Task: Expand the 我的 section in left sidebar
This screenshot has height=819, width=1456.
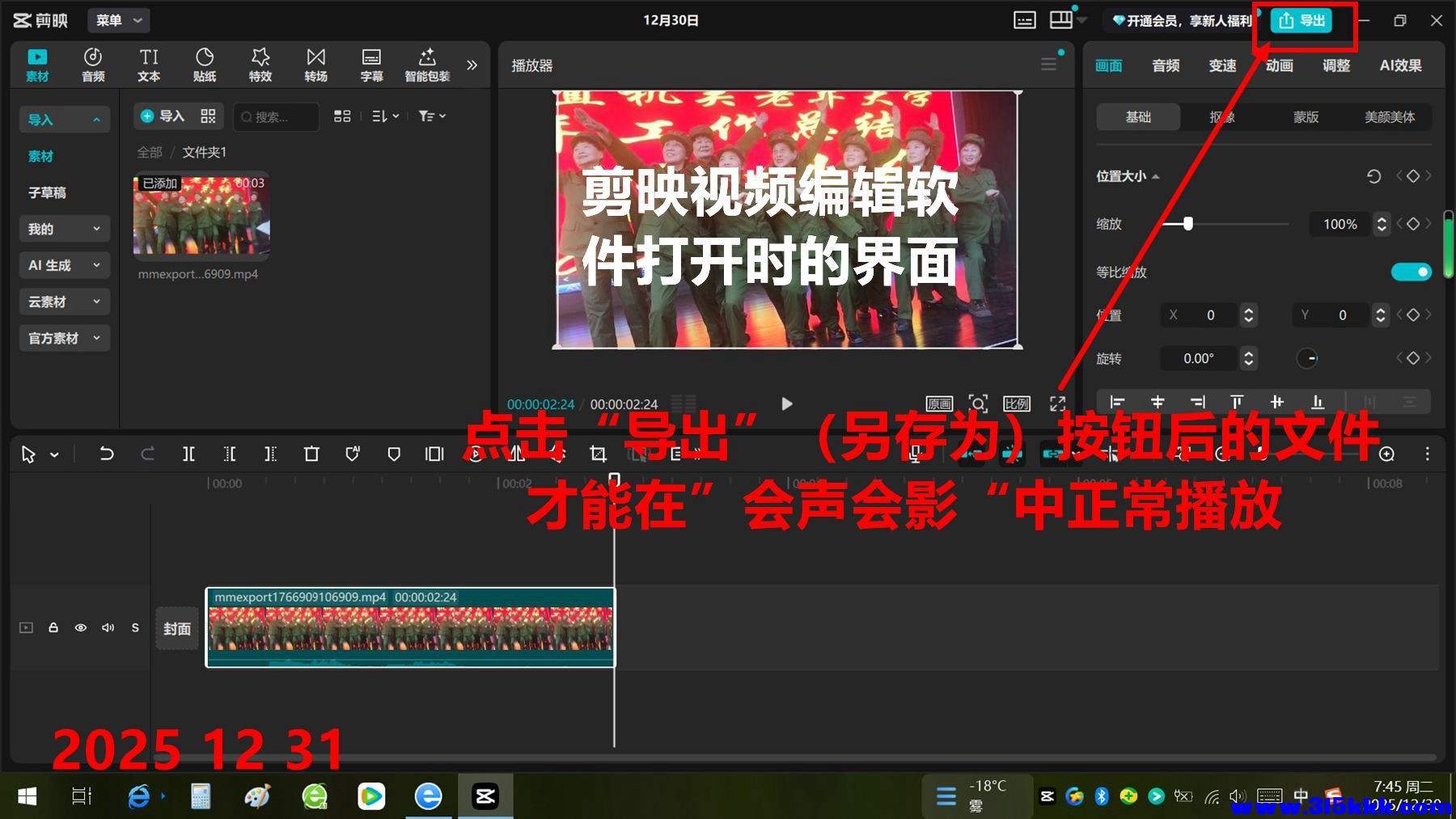Action: pyautogui.click(x=64, y=229)
